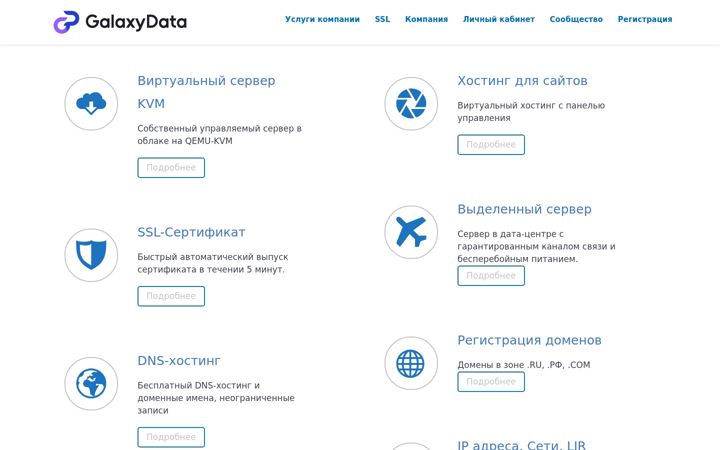The width and height of the screenshot is (720, 450).
Task: Click the airplane icon for Выделенный сервер
Action: [x=411, y=232]
